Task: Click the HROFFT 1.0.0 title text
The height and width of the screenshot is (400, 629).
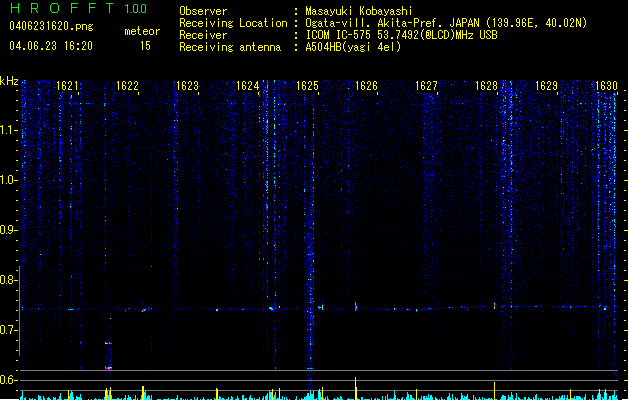Action: click(x=79, y=8)
